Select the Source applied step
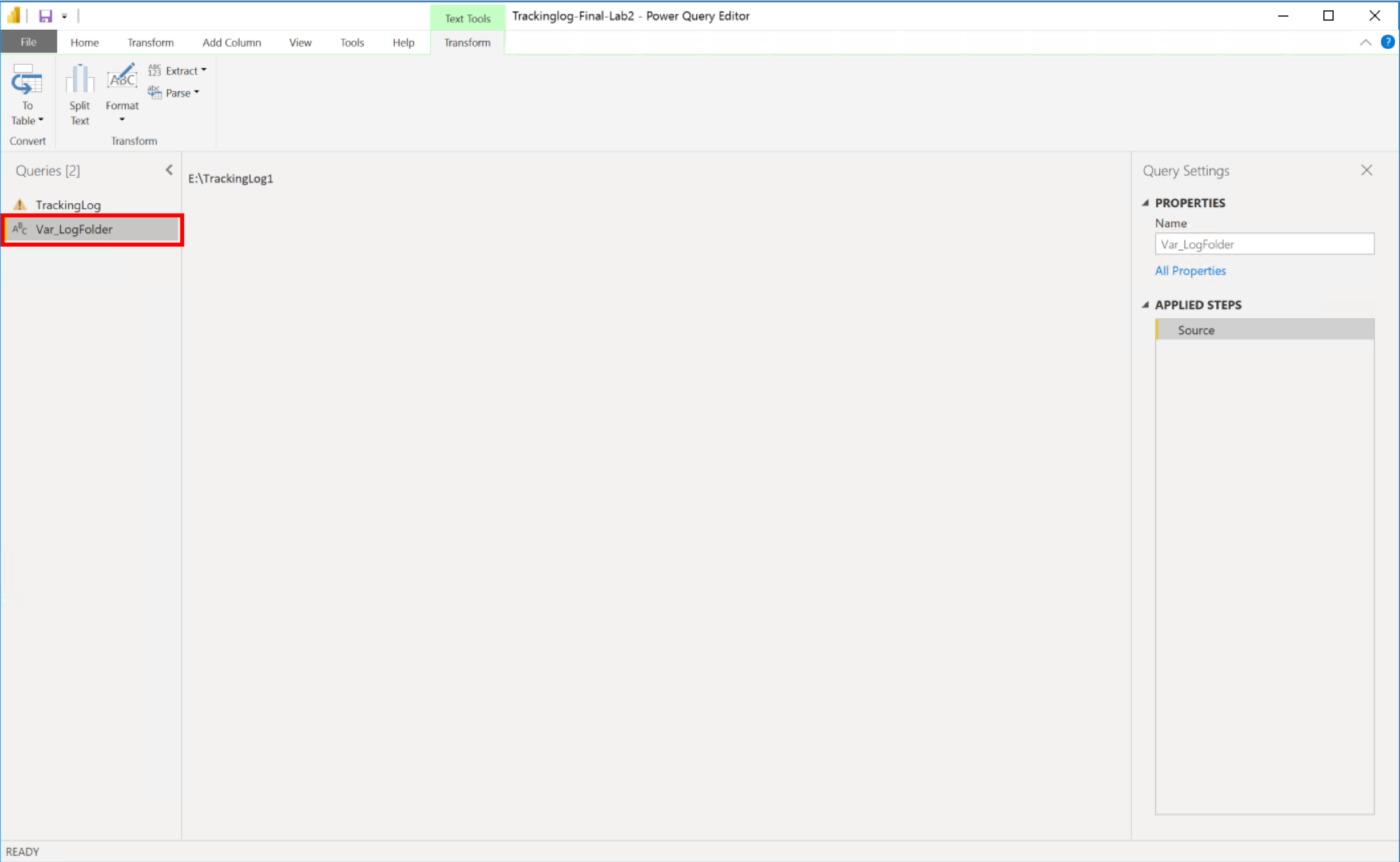Screen dimensions: 1400x862 [1195, 330]
